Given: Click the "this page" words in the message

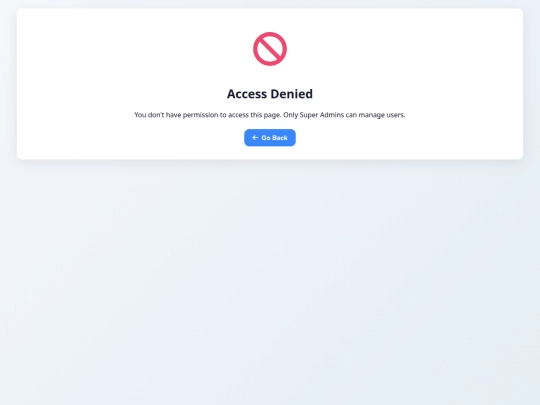Looking at the screenshot, I should coord(266,115).
